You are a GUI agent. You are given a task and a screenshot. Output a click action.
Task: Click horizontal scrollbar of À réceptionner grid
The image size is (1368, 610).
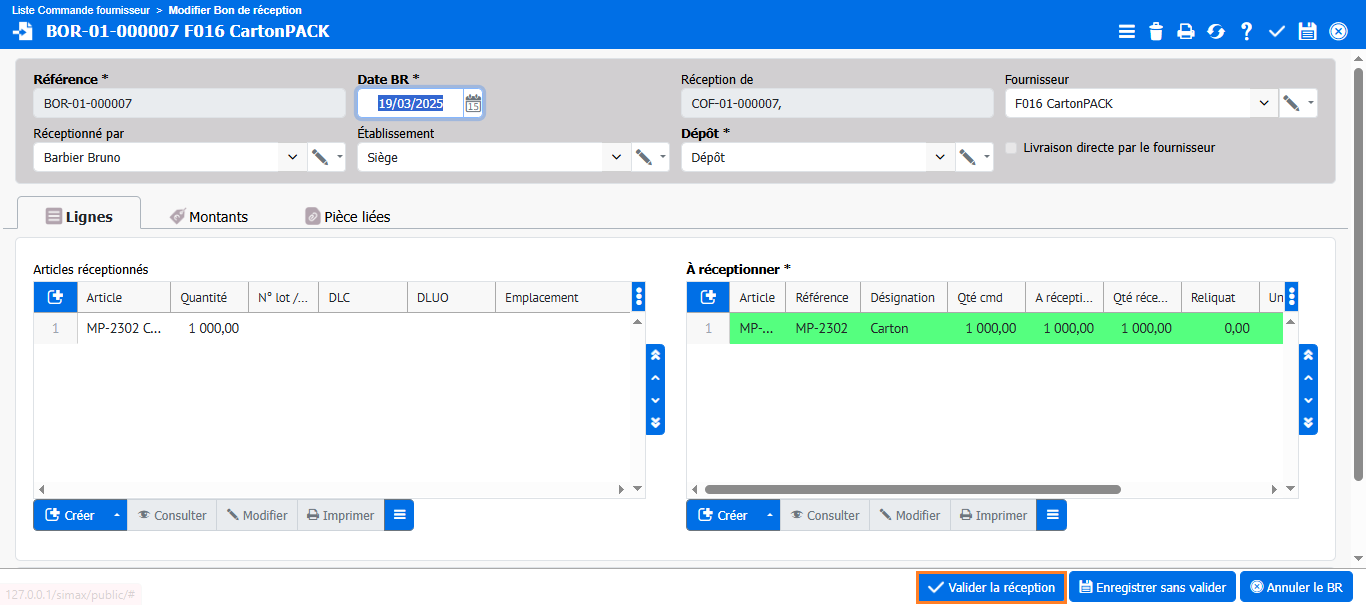912,490
